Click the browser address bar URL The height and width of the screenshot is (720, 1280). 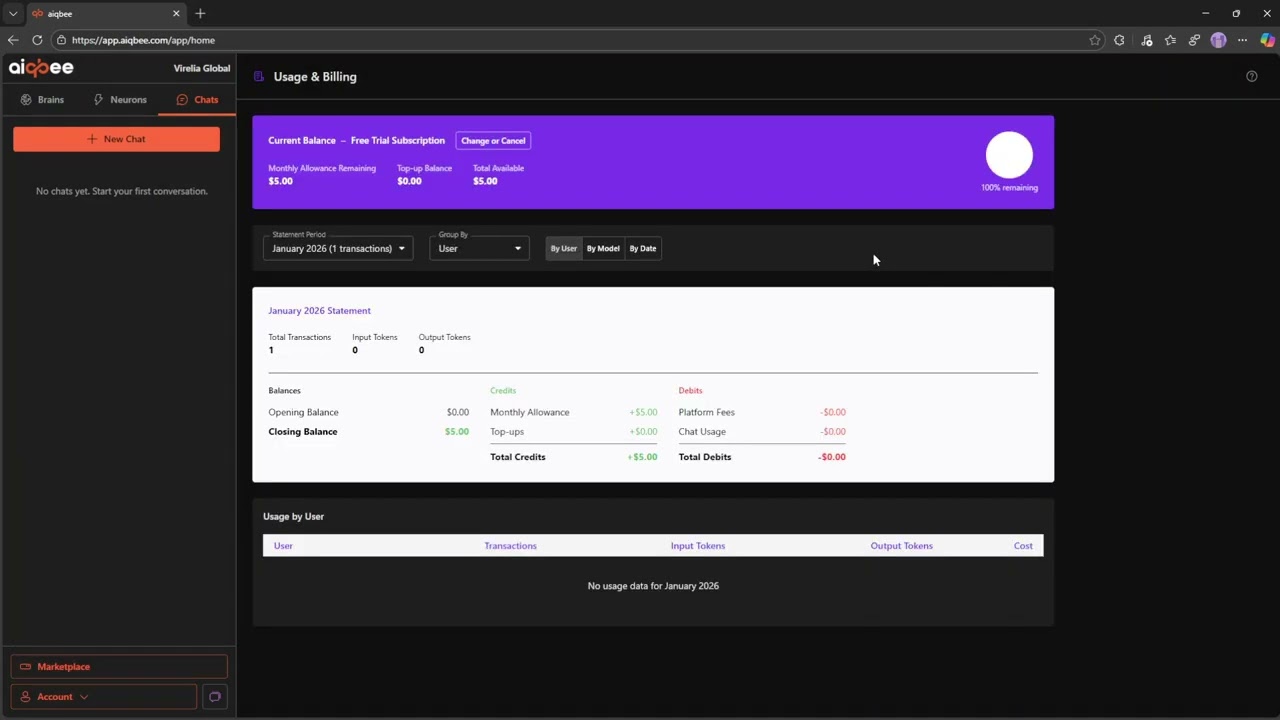click(x=143, y=40)
